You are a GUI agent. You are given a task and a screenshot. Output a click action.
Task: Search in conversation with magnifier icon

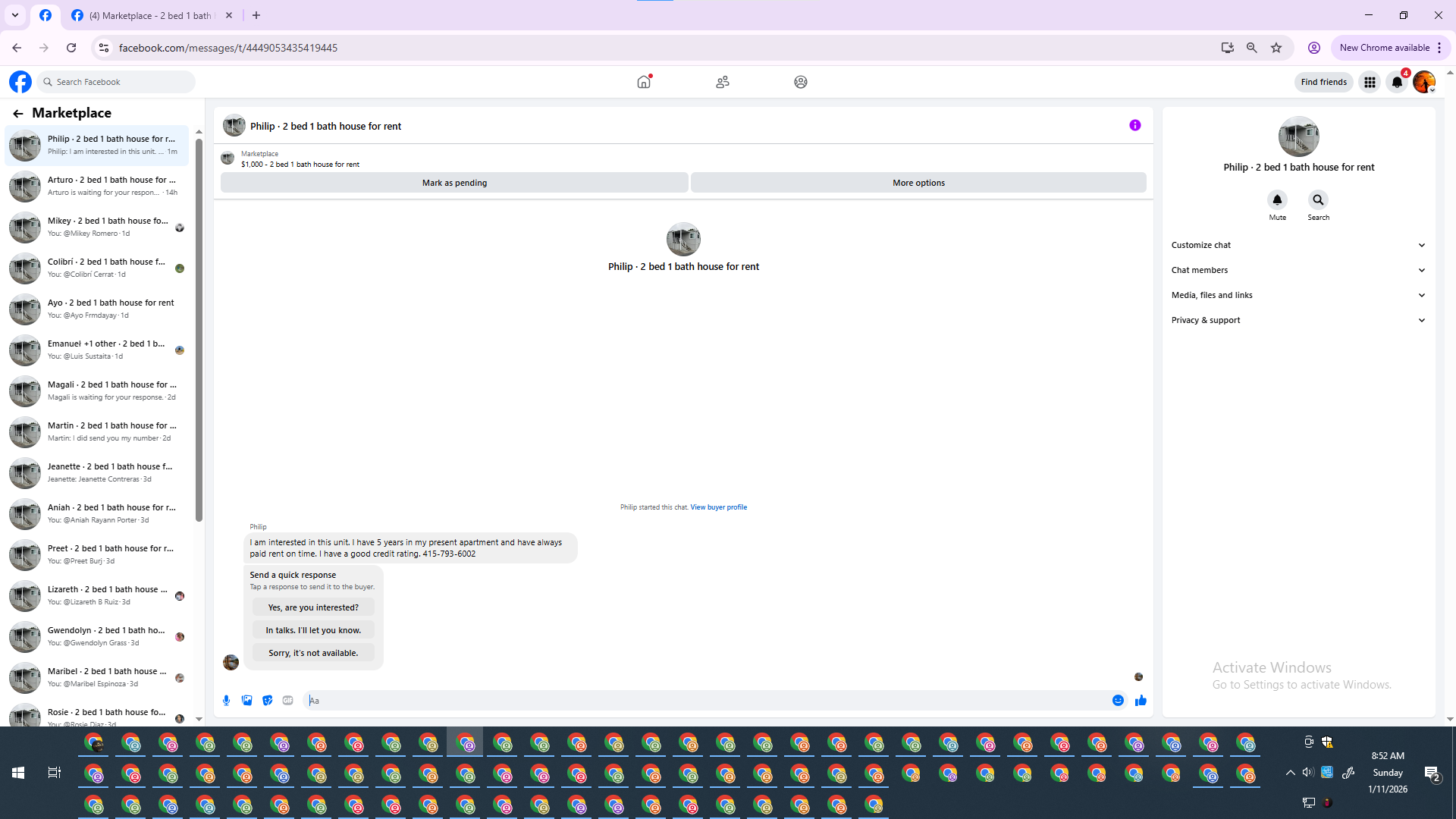(1318, 200)
